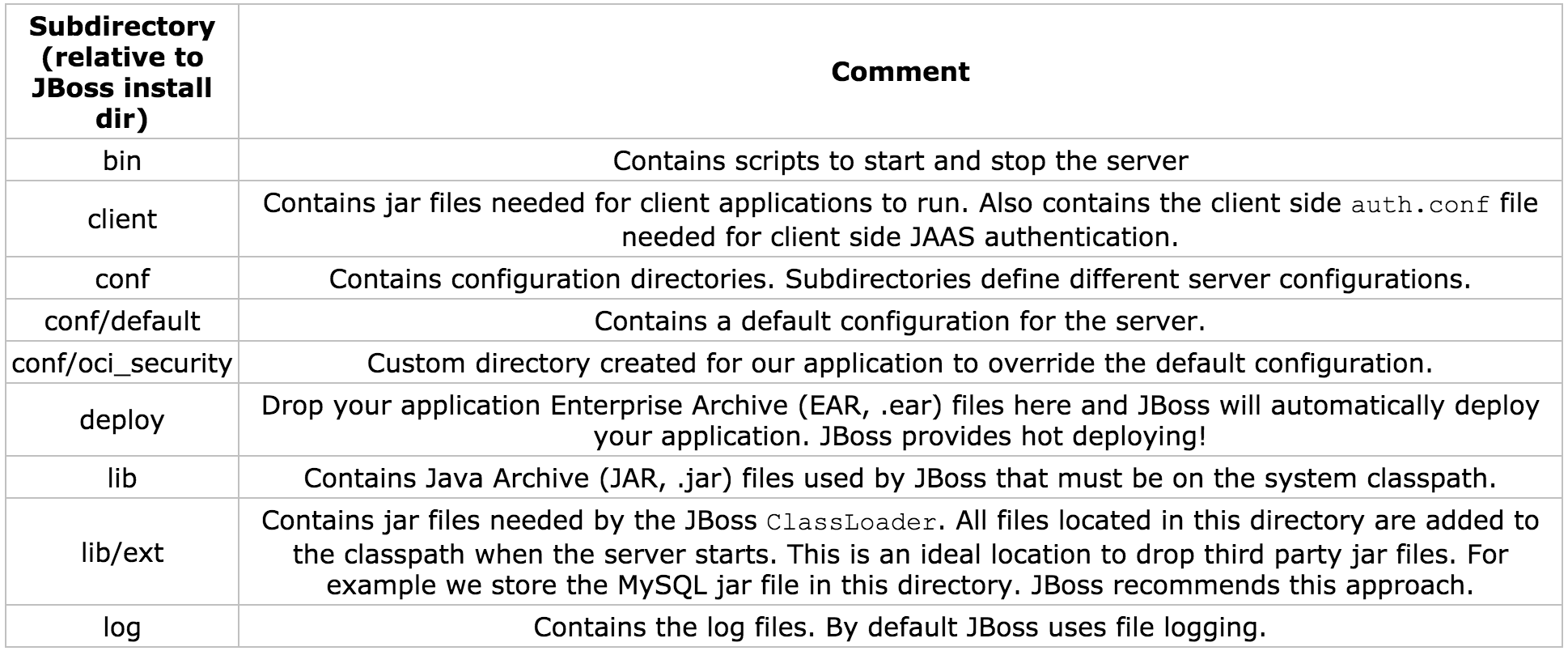Click the custom directory override comment
1568x651 pixels.
(900, 363)
